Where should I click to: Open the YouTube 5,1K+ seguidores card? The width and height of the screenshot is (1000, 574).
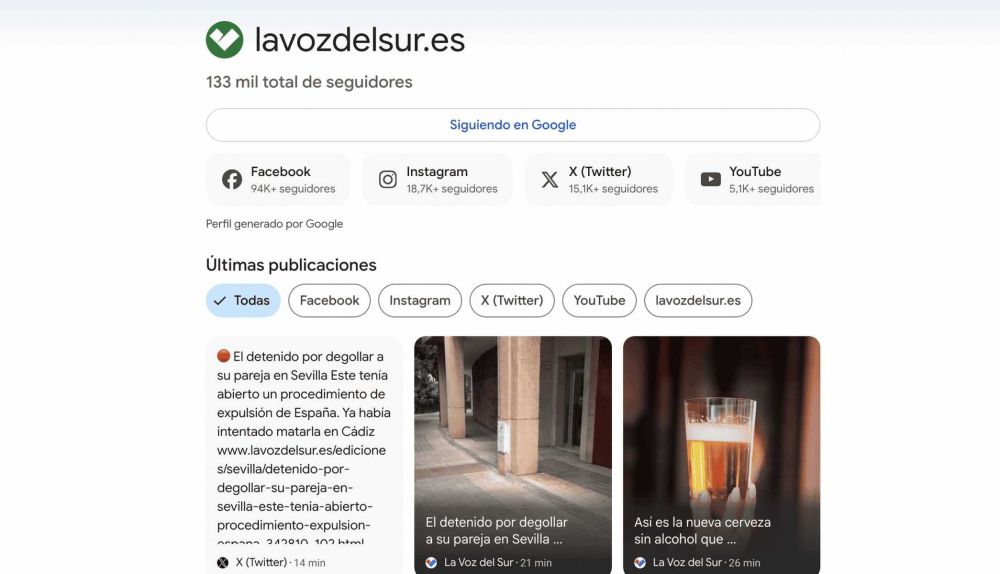[x=753, y=179]
